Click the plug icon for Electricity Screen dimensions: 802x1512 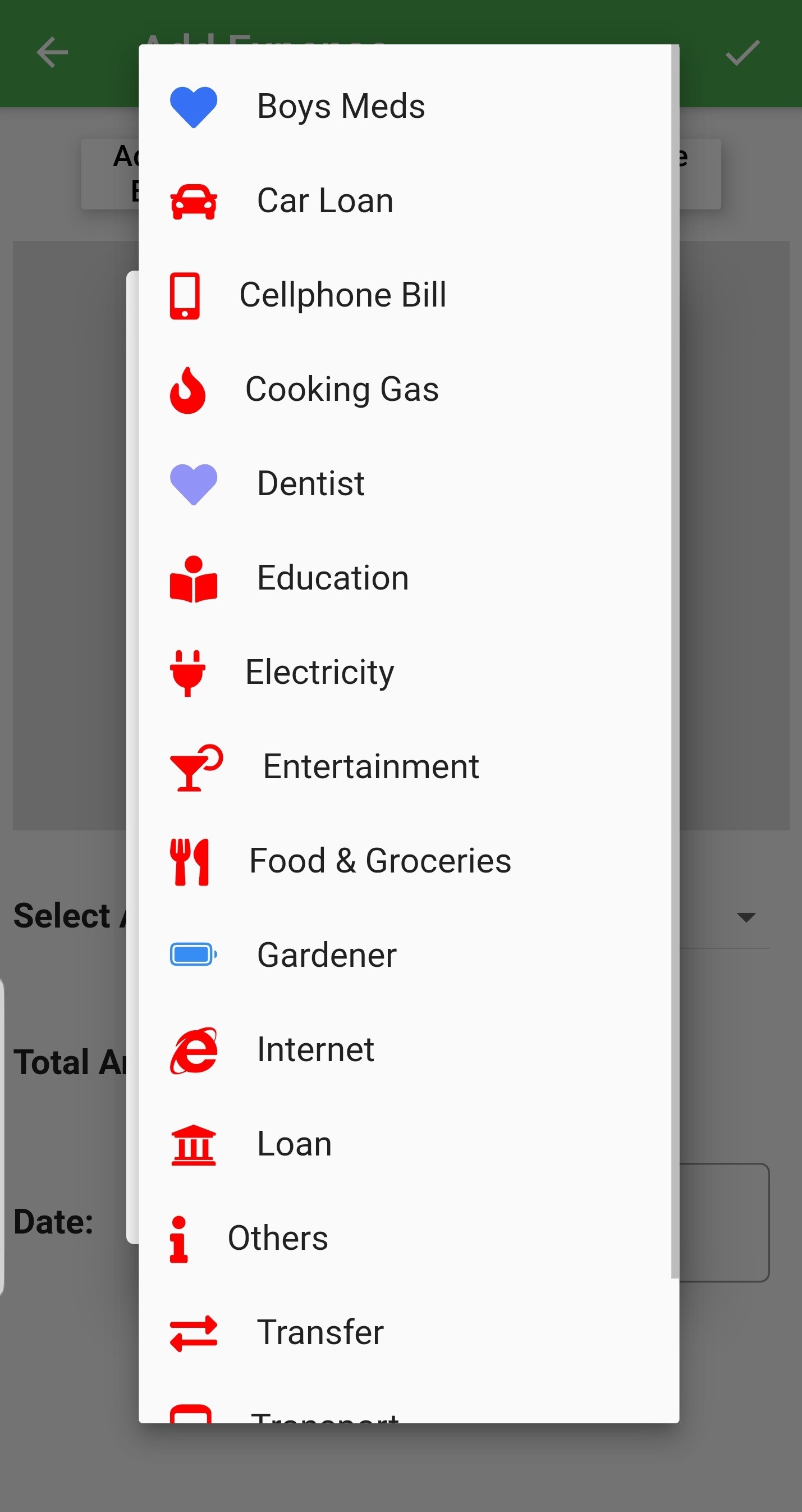[188, 673]
